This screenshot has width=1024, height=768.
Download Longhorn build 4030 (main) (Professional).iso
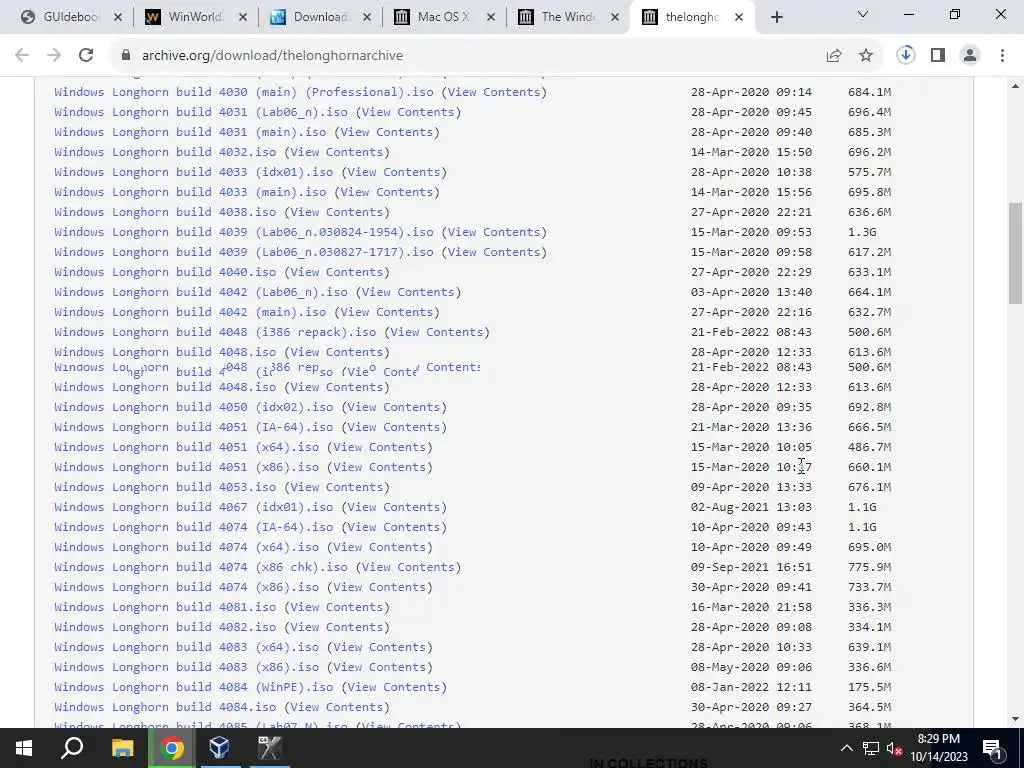pos(246,92)
